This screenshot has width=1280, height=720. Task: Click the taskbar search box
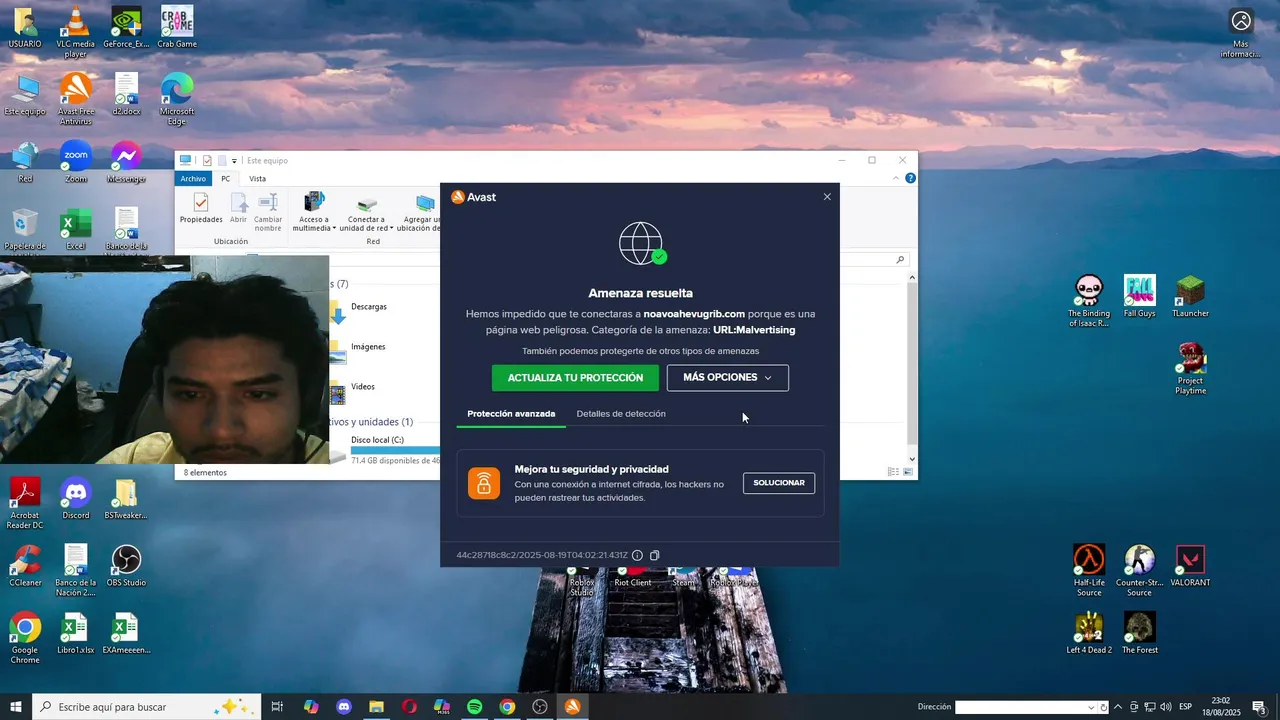click(x=147, y=707)
